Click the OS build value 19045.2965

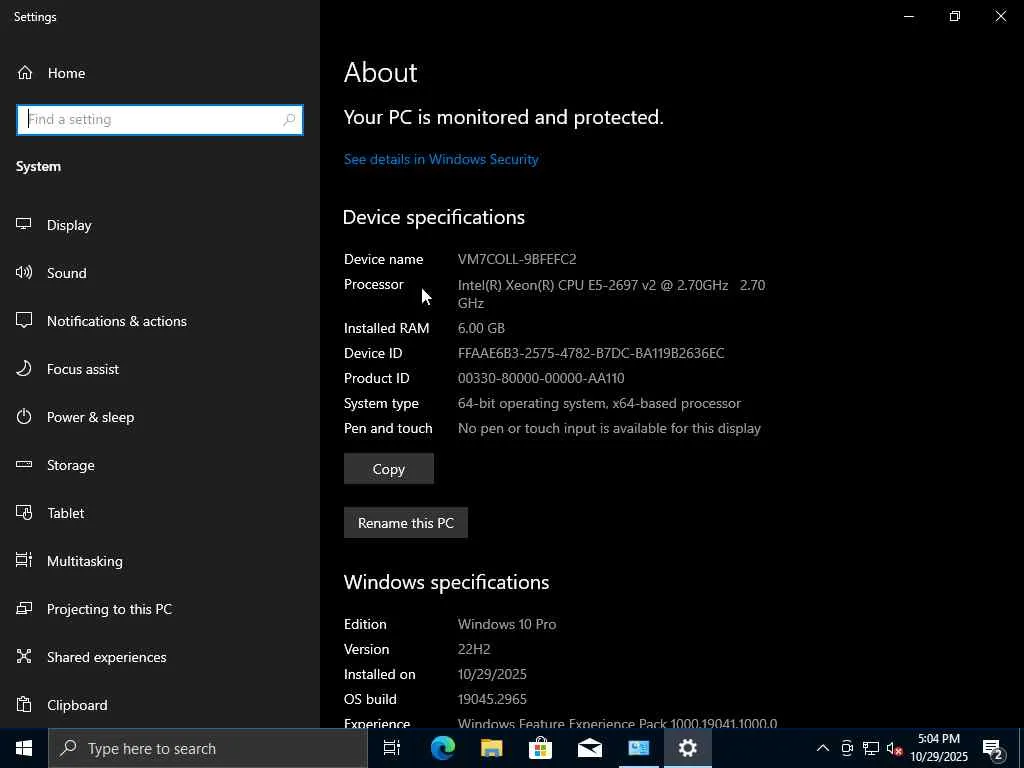click(x=492, y=699)
